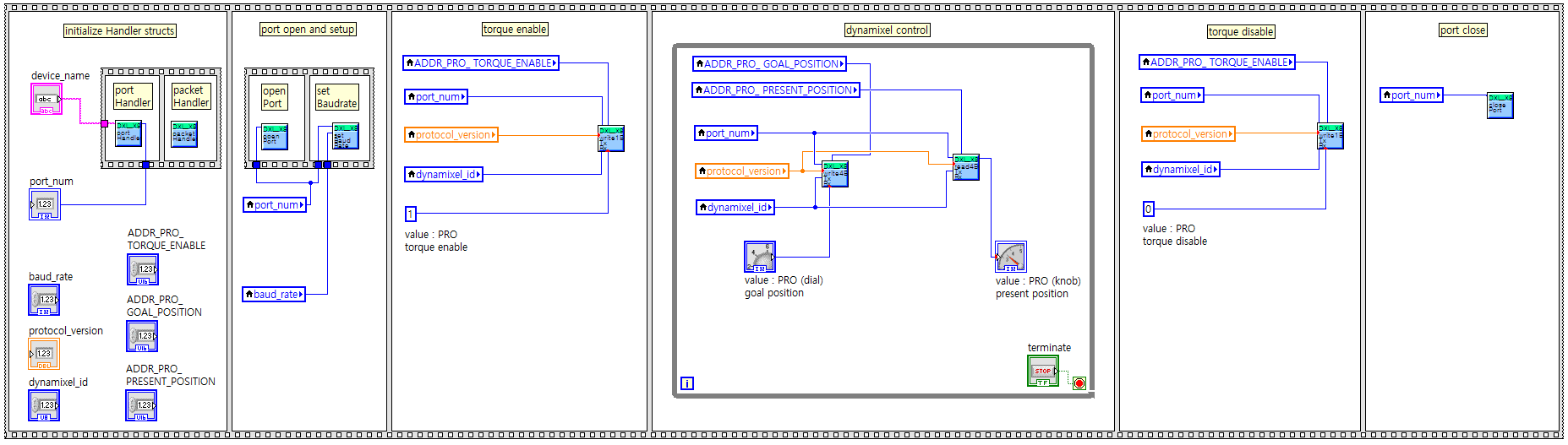Click the terminate STOP button terminal
1568x445 pixels.
[x=1043, y=372]
